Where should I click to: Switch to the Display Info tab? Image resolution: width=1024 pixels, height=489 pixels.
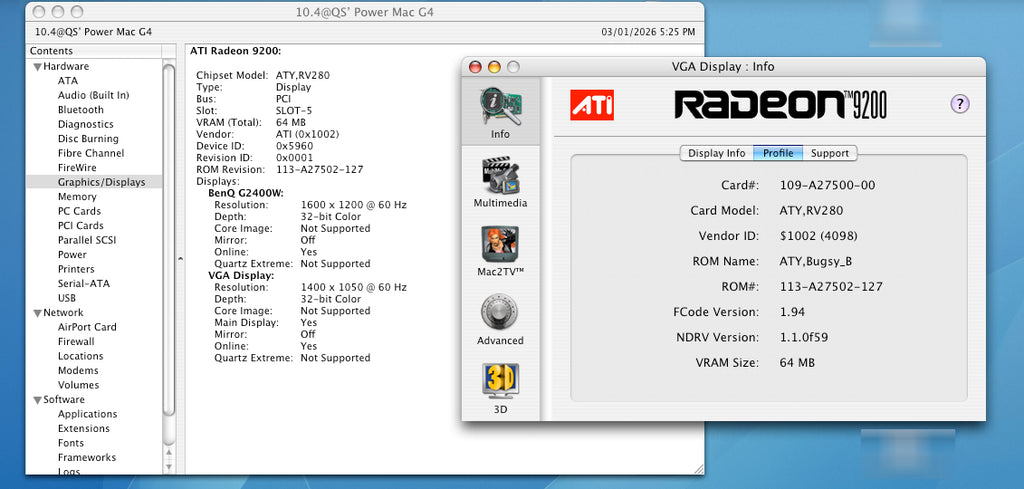click(x=716, y=153)
